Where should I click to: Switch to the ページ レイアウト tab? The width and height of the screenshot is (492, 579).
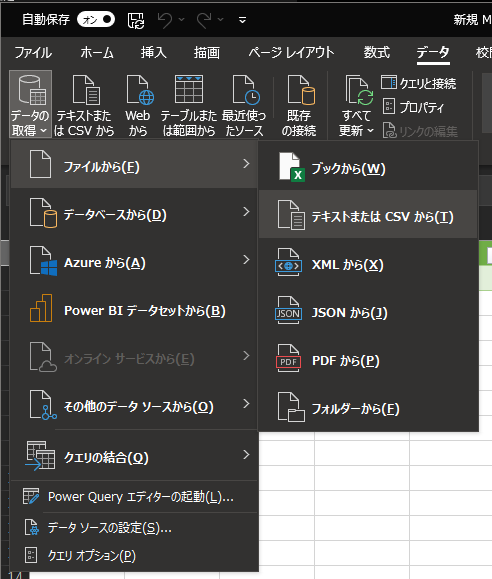291,52
